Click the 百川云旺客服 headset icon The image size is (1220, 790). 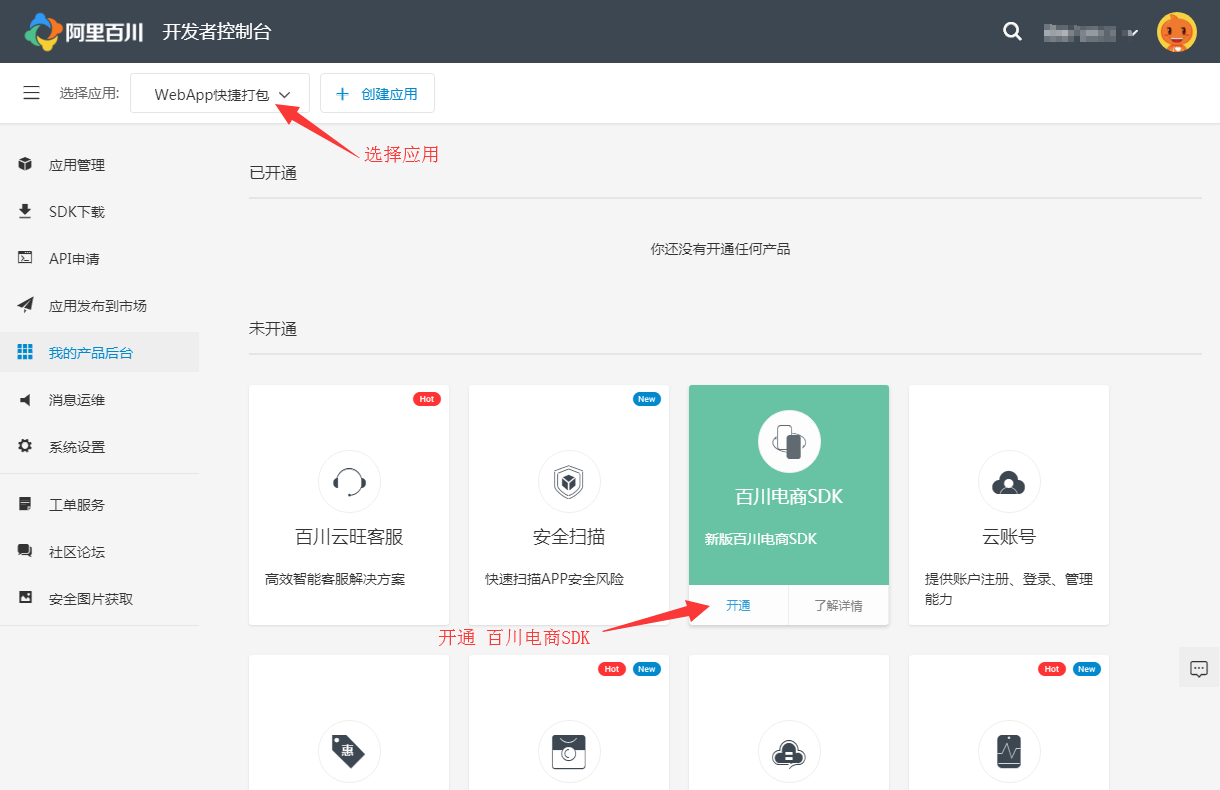click(349, 482)
